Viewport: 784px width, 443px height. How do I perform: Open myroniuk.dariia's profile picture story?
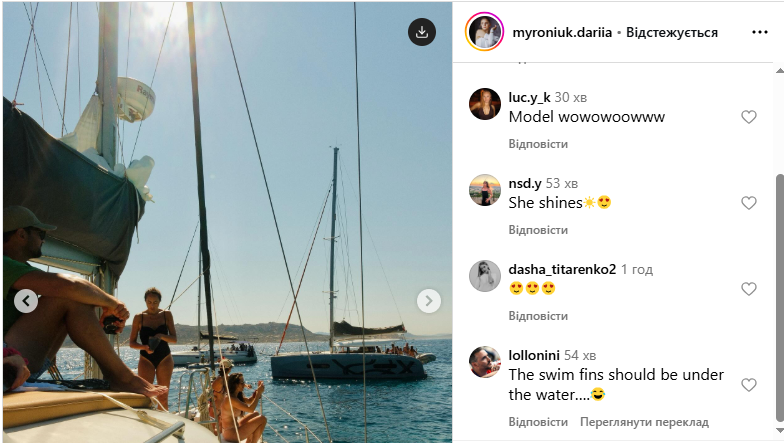click(484, 32)
